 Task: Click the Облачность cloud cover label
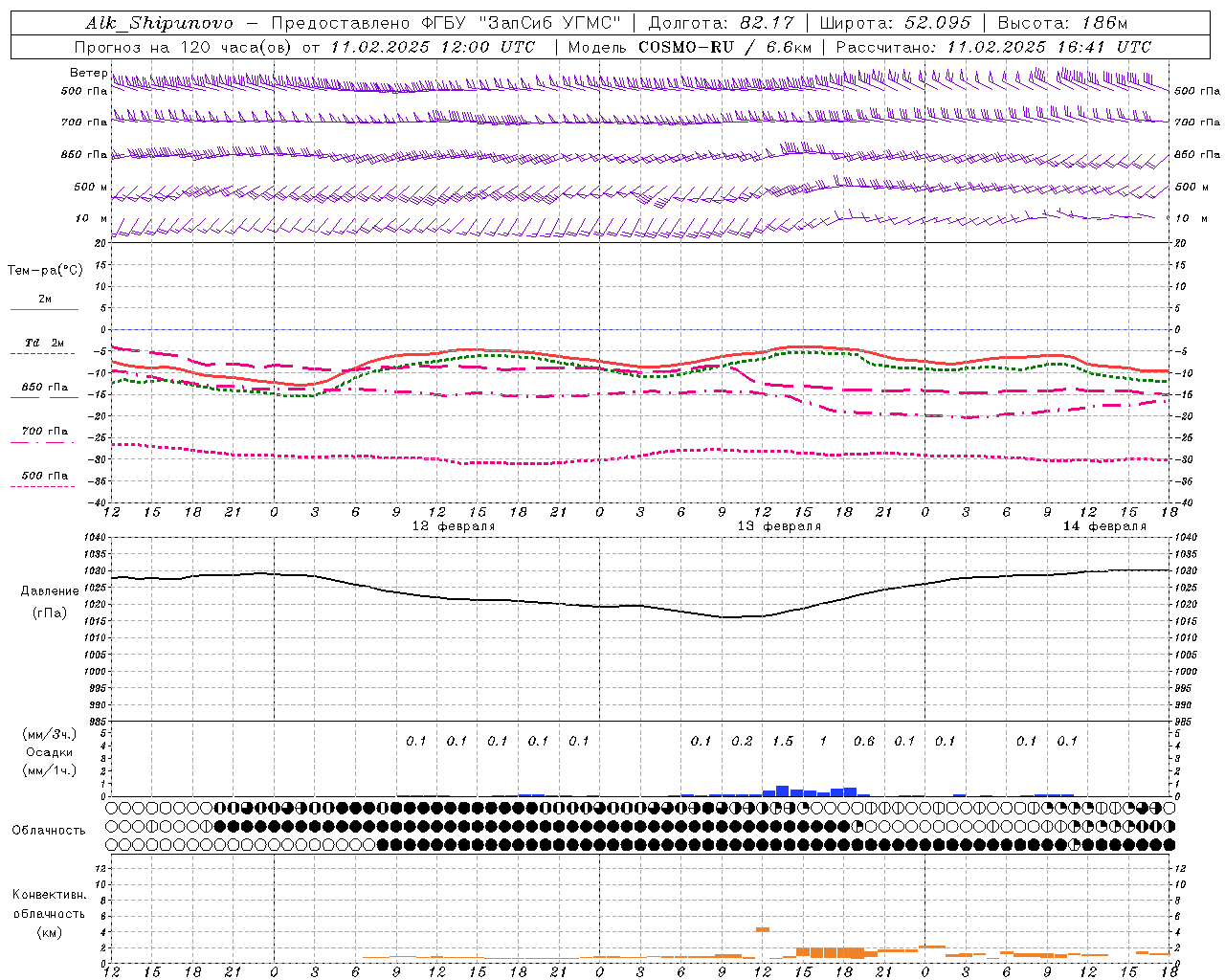tap(49, 831)
